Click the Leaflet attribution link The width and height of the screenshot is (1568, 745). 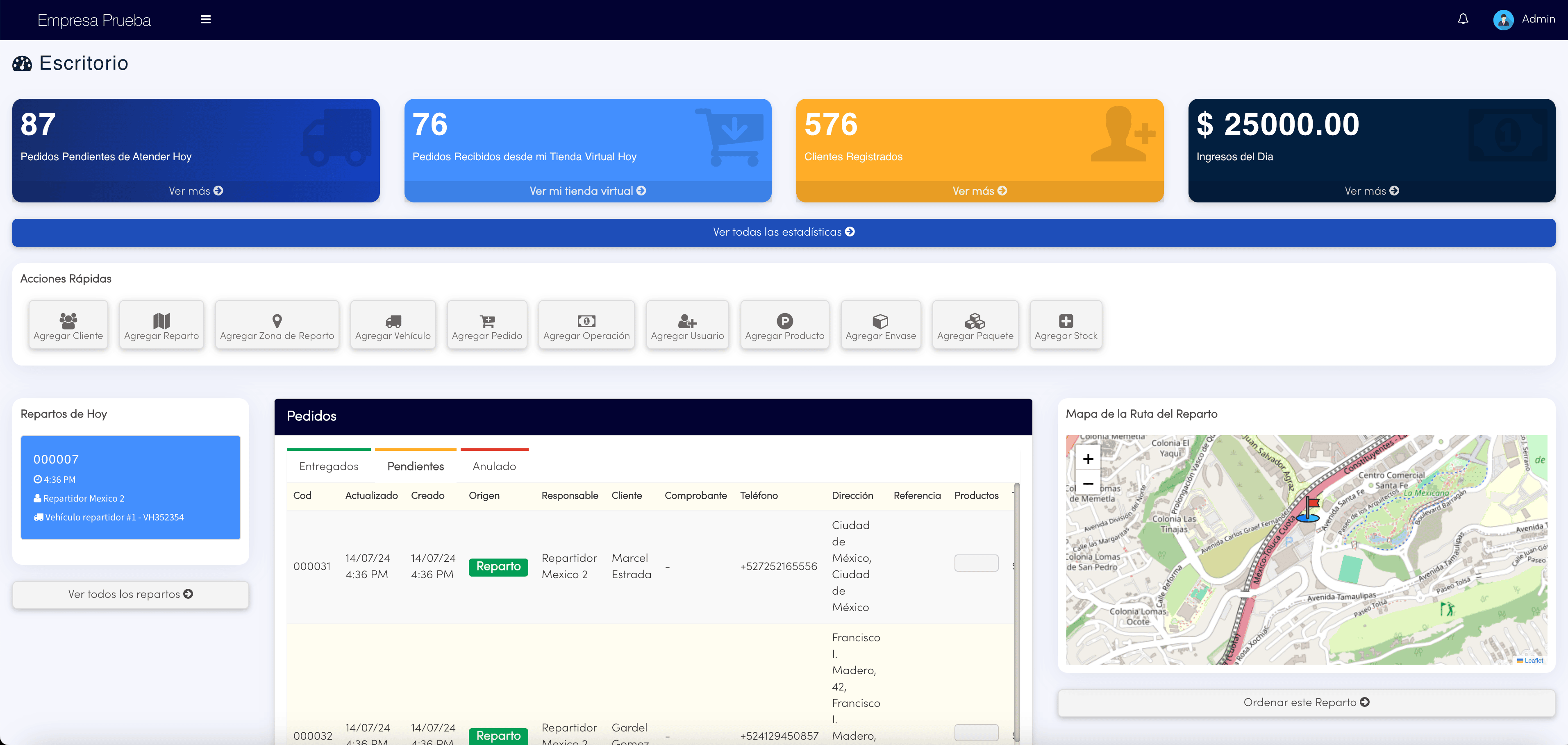1533,661
